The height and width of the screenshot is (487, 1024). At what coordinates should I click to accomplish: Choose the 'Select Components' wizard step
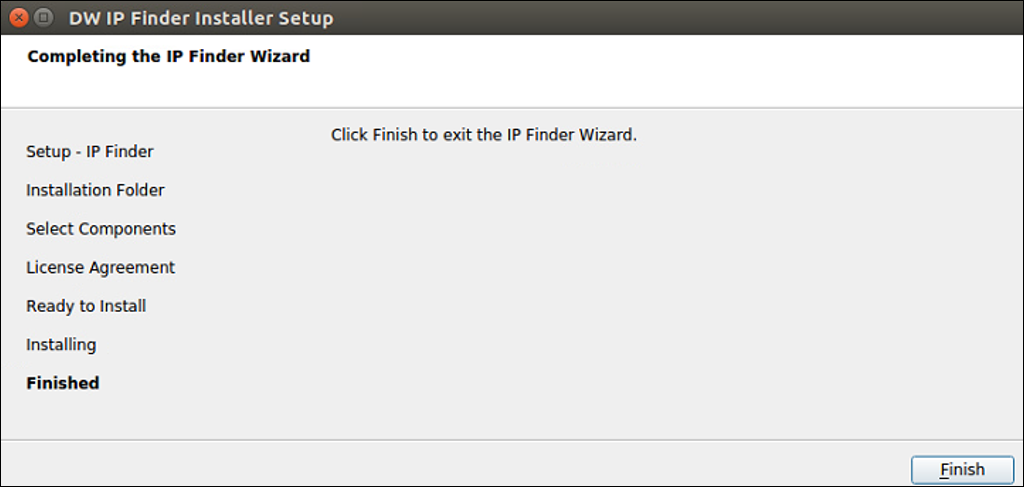[101, 229]
